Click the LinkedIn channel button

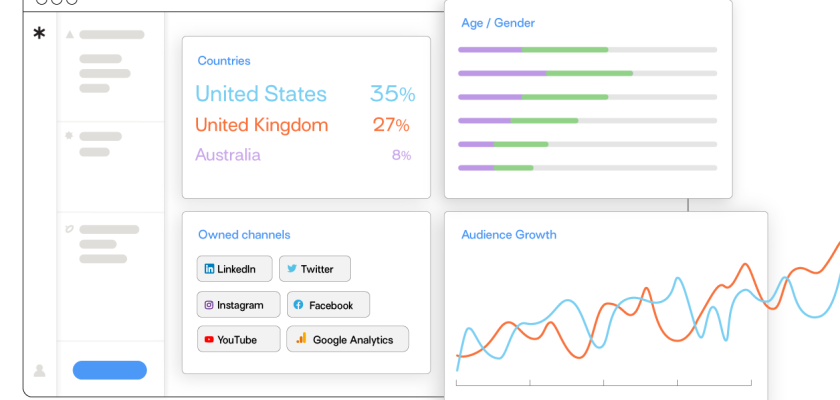(235, 269)
